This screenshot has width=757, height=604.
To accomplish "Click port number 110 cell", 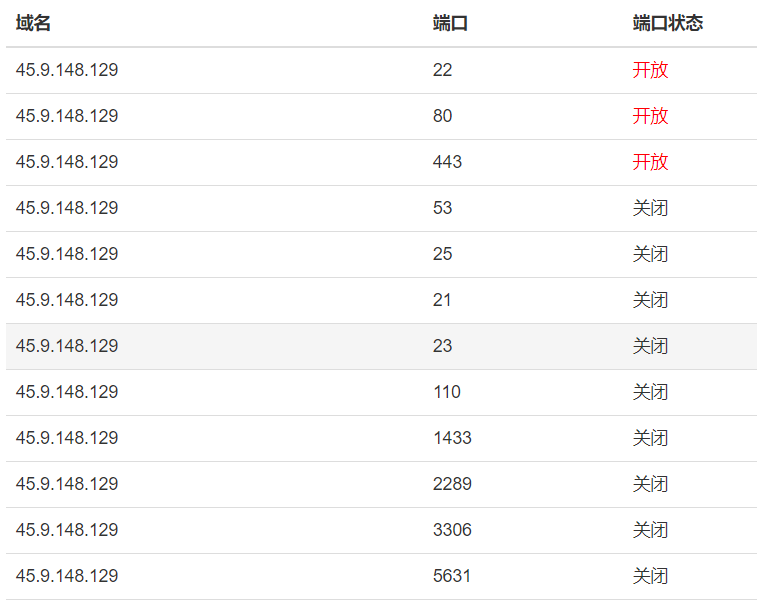I will point(446,392).
